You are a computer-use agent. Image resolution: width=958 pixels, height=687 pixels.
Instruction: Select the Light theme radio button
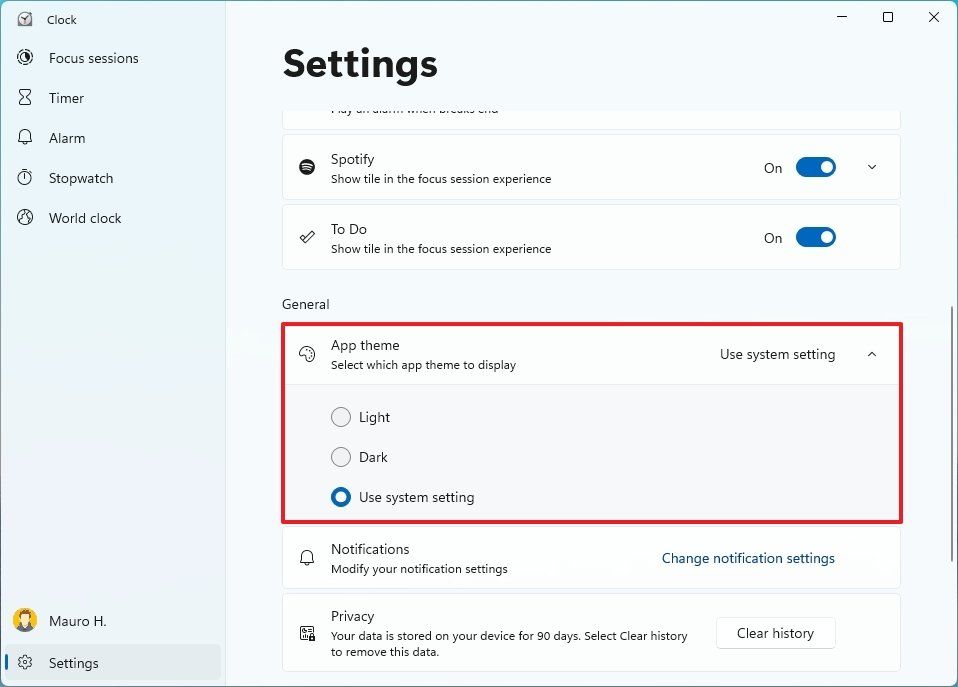pyautogui.click(x=340, y=417)
